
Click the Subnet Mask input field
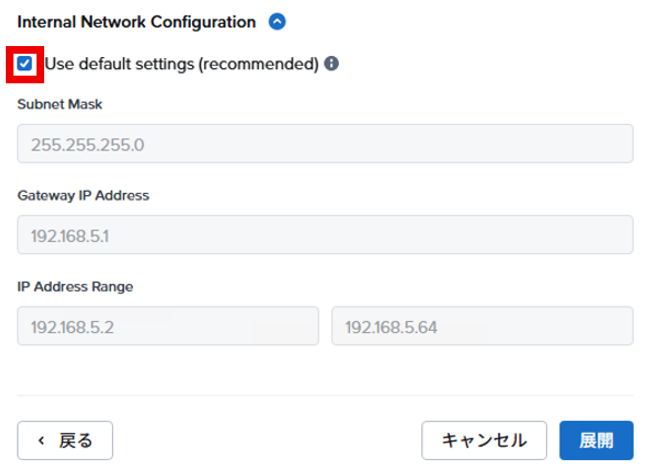pos(325,144)
